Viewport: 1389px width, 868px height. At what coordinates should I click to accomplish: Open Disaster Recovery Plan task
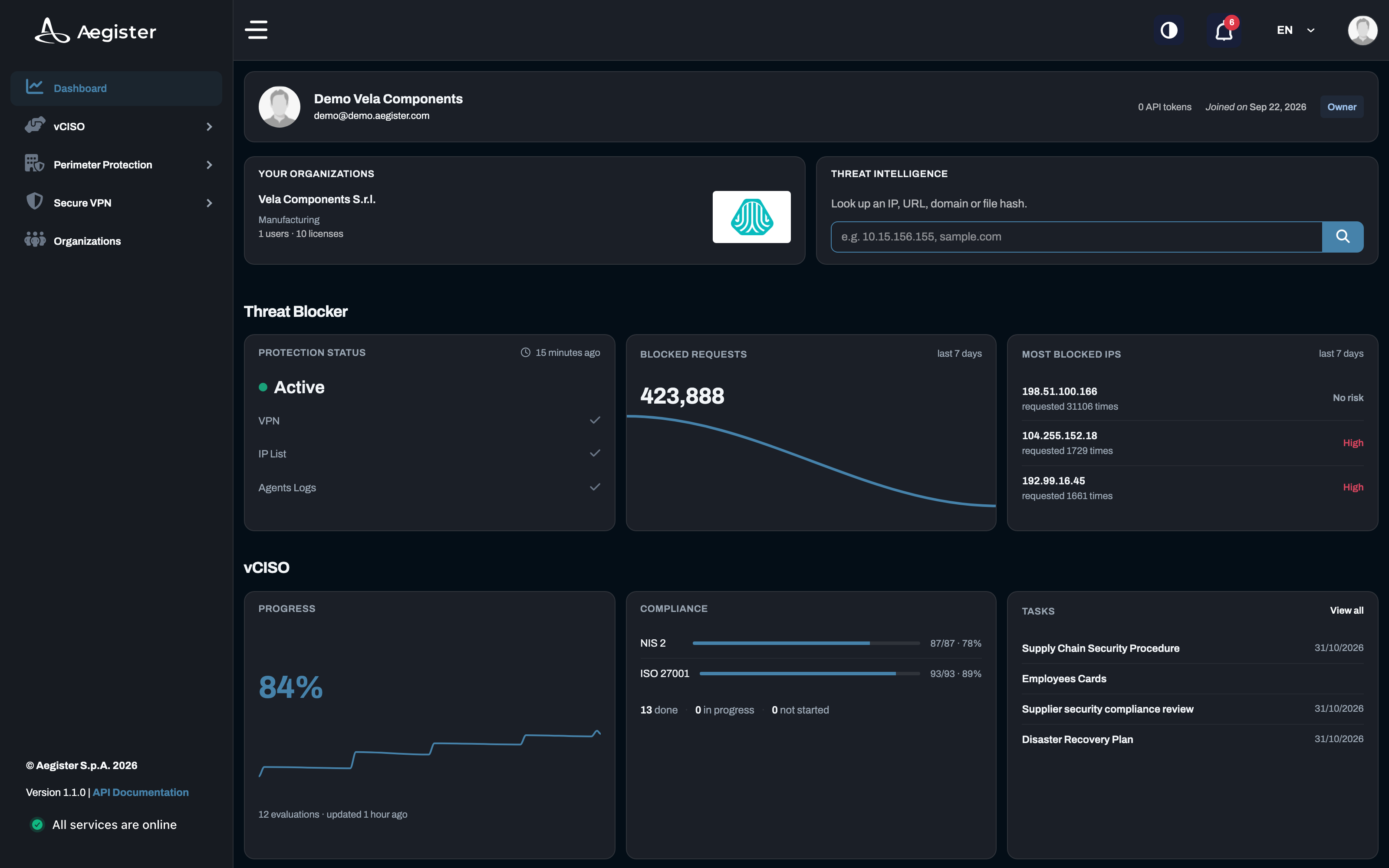click(1077, 740)
